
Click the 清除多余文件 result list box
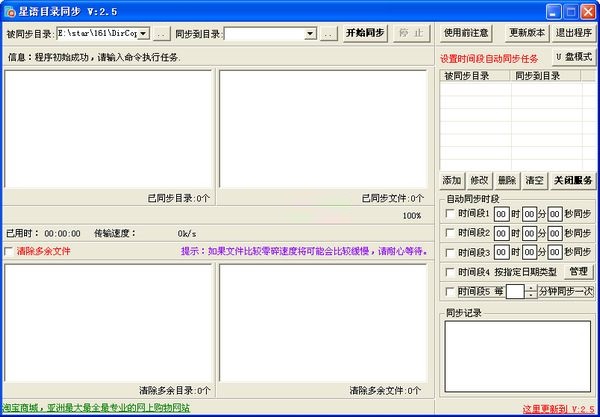point(323,323)
